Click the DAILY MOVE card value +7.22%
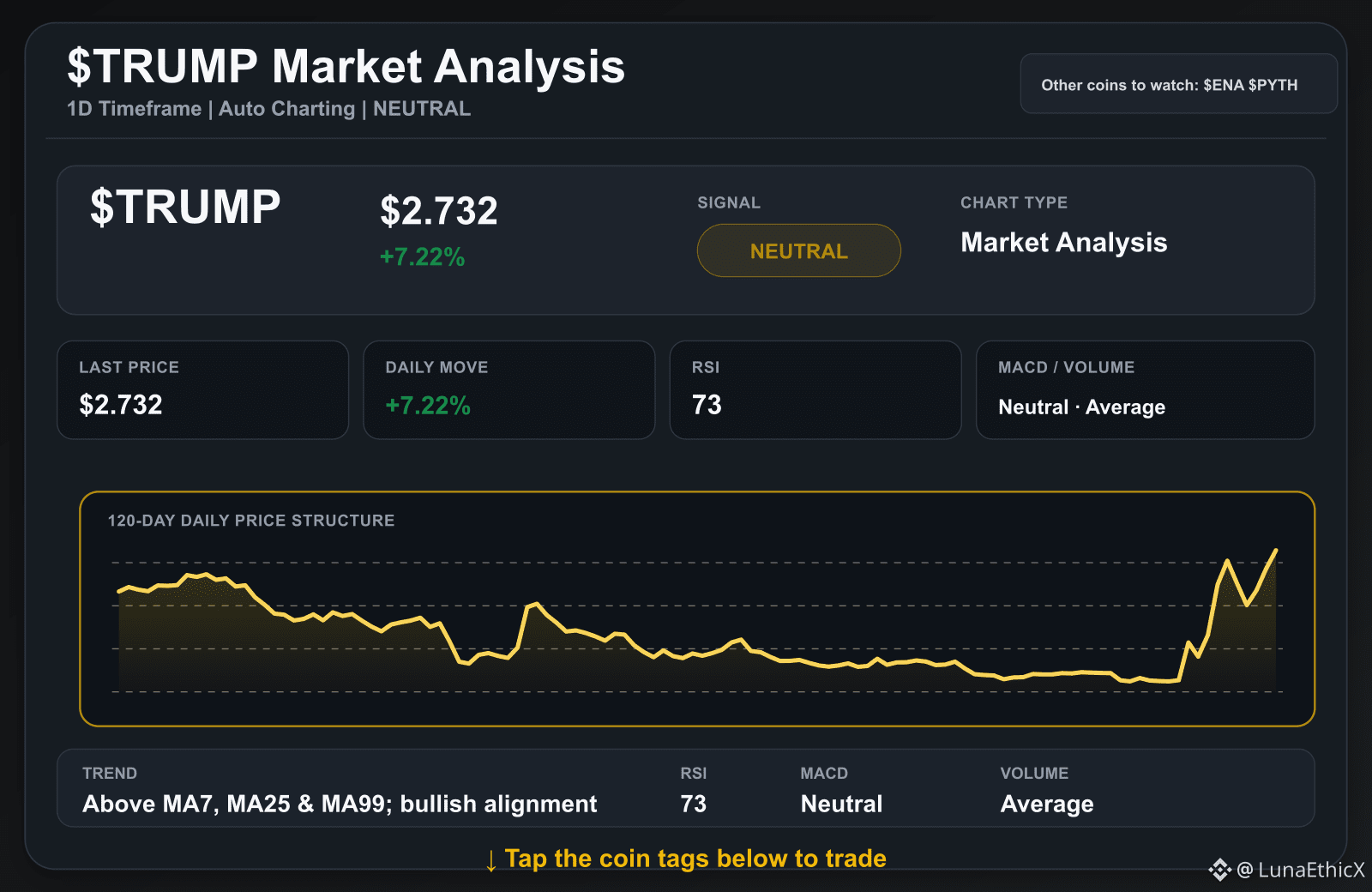Viewport: 1372px width, 892px height. pyautogui.click(x=428, y=406)
